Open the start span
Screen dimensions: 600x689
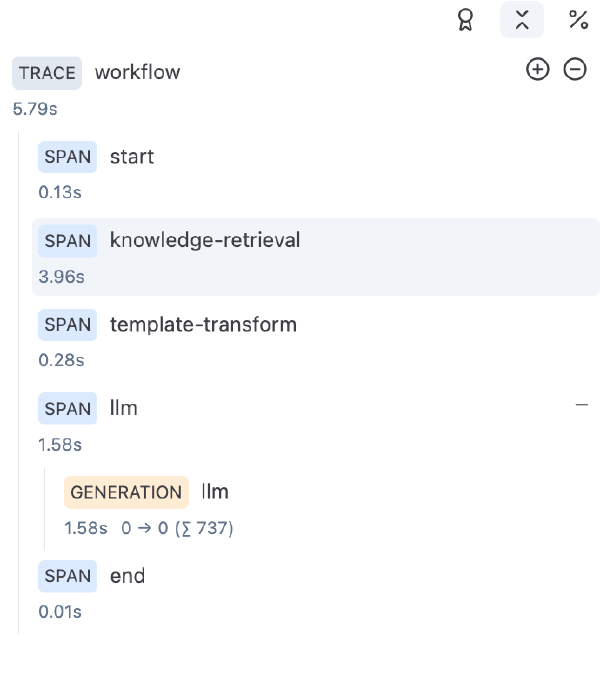(x=132, y=157)
